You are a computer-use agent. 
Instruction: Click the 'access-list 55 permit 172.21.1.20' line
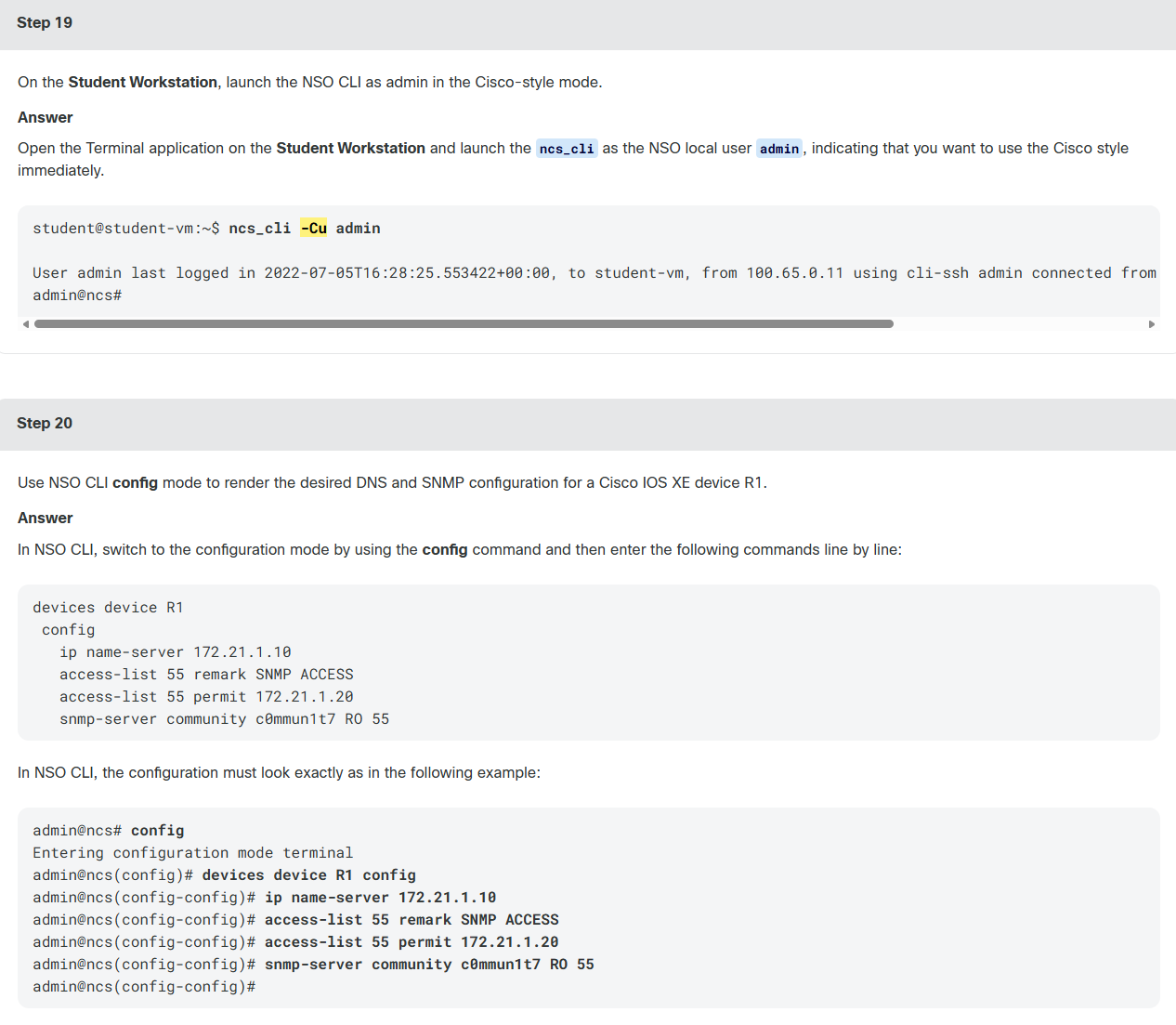tap(206, 697)
